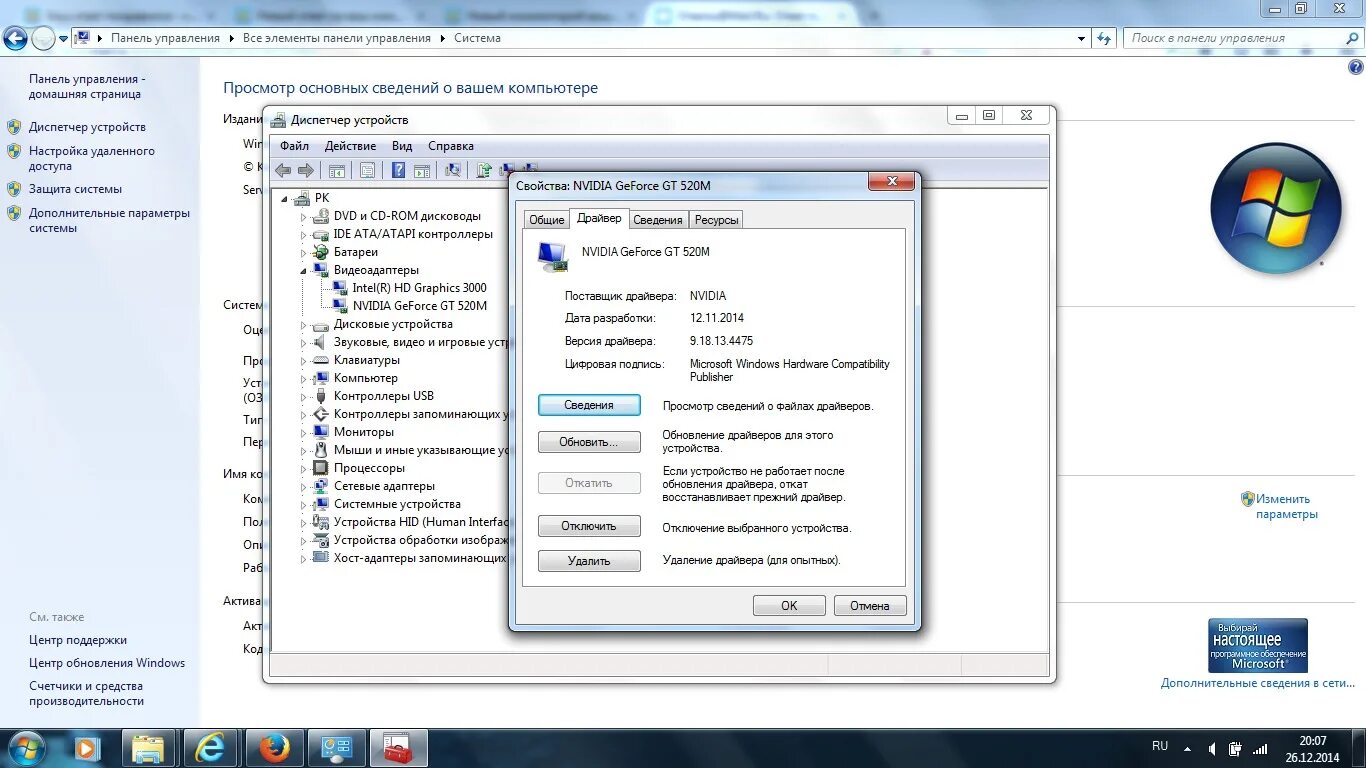Open Настройка удаленного доступа link
Image resolution: width=1366 pixels, height=768 pixels.
tap(92, 159)
